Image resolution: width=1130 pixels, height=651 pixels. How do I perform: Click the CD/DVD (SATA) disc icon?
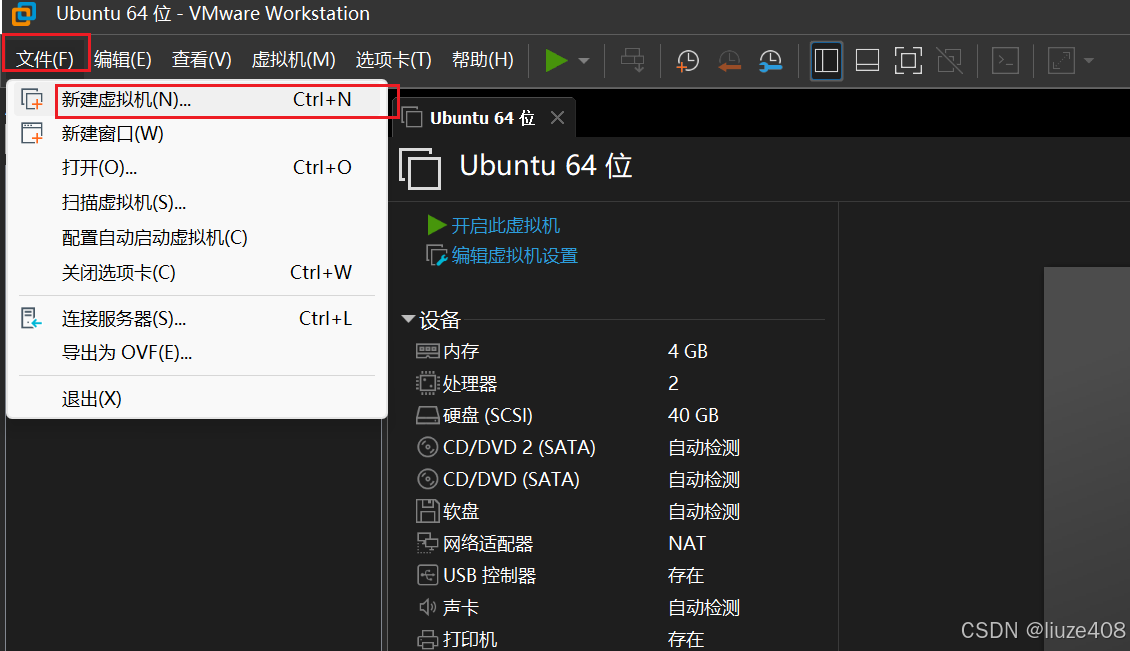tap(427, 479)
